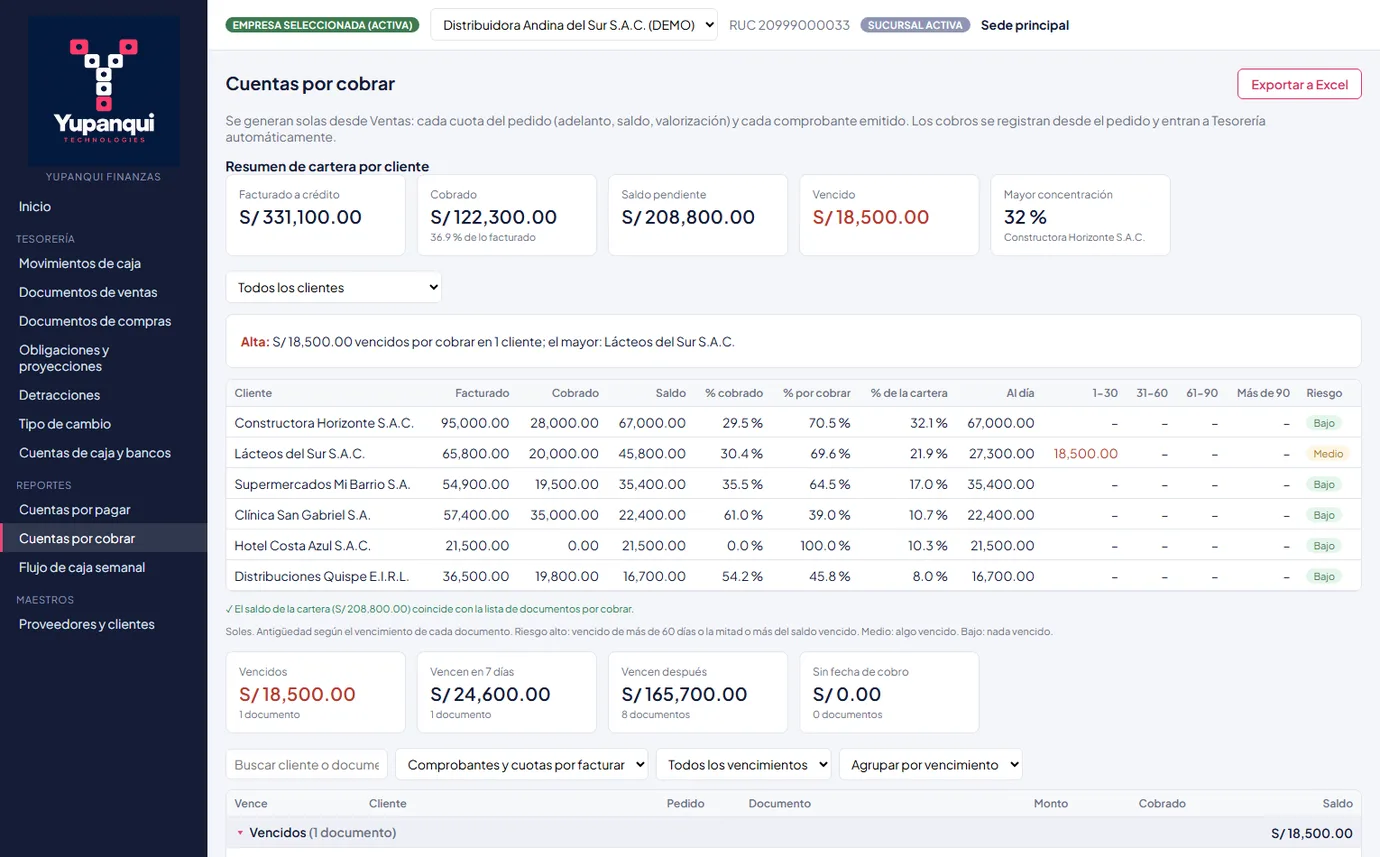
Task: Open Tipo de cambio
Action: tap(65, 424)
